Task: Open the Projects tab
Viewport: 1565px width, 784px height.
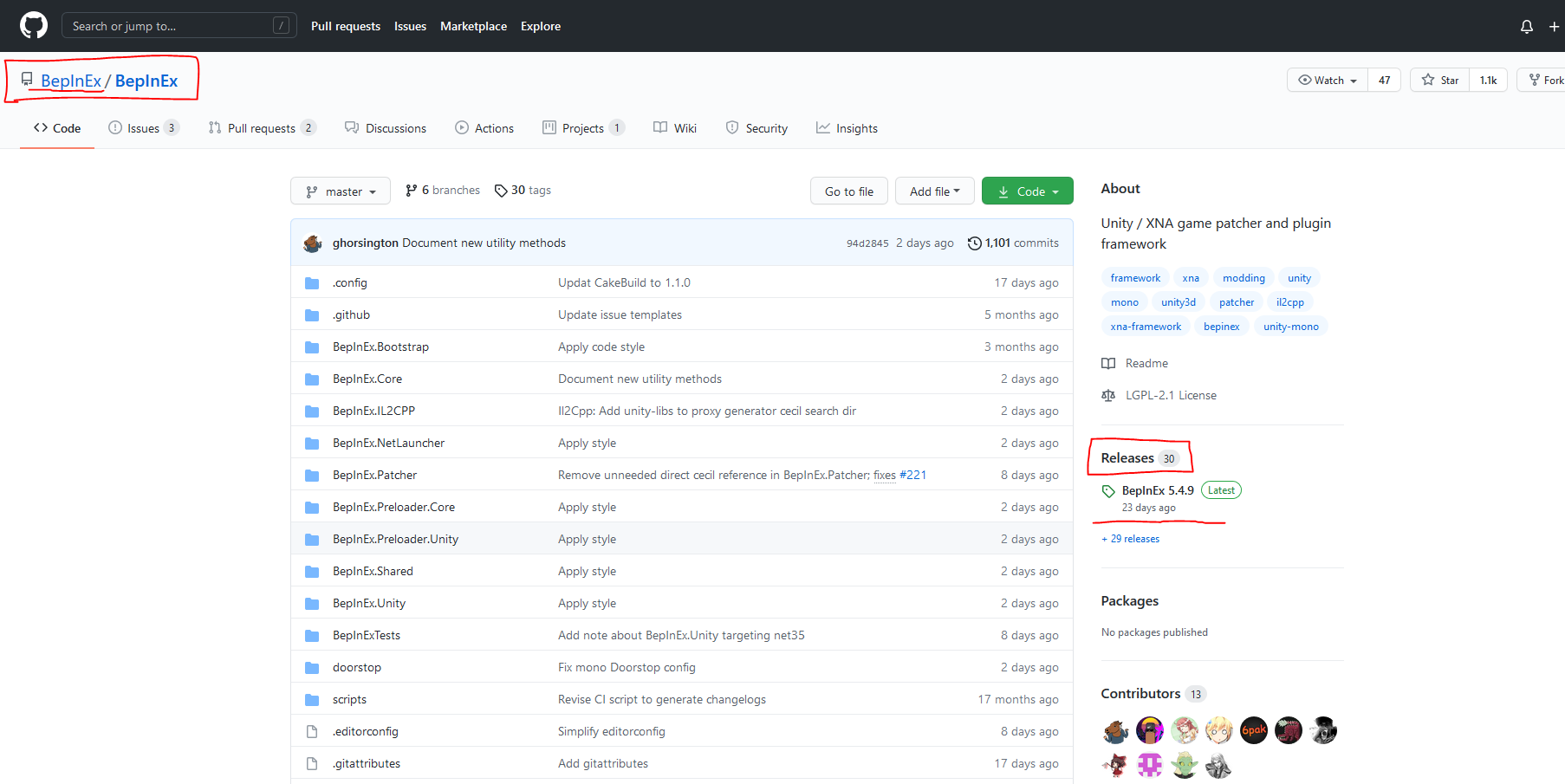Action: 583,128
